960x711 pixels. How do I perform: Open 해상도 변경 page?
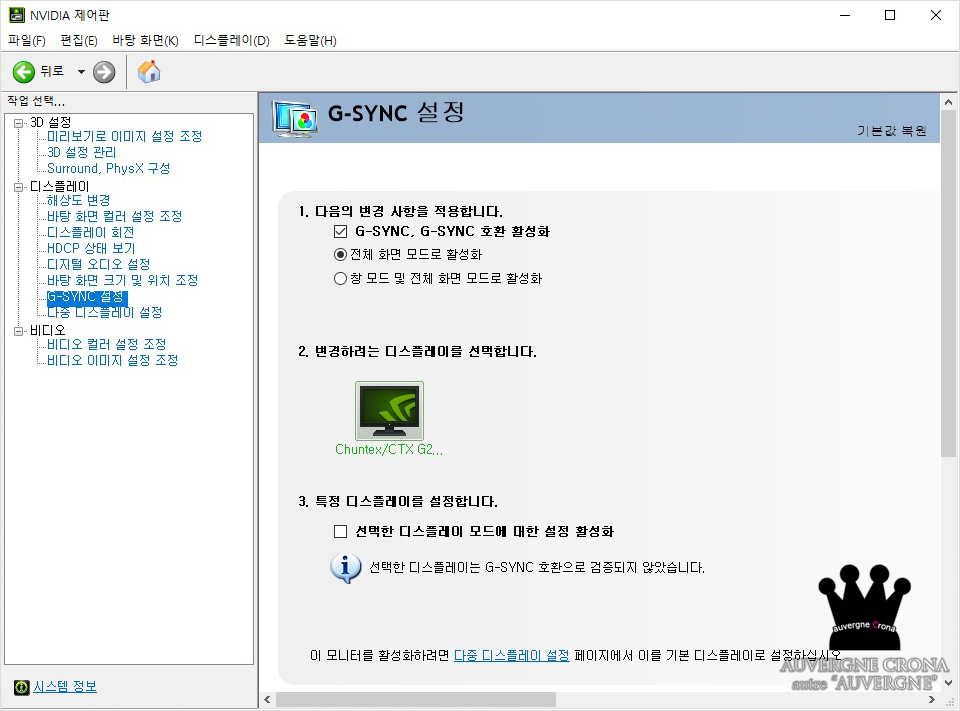click(78, 200)
